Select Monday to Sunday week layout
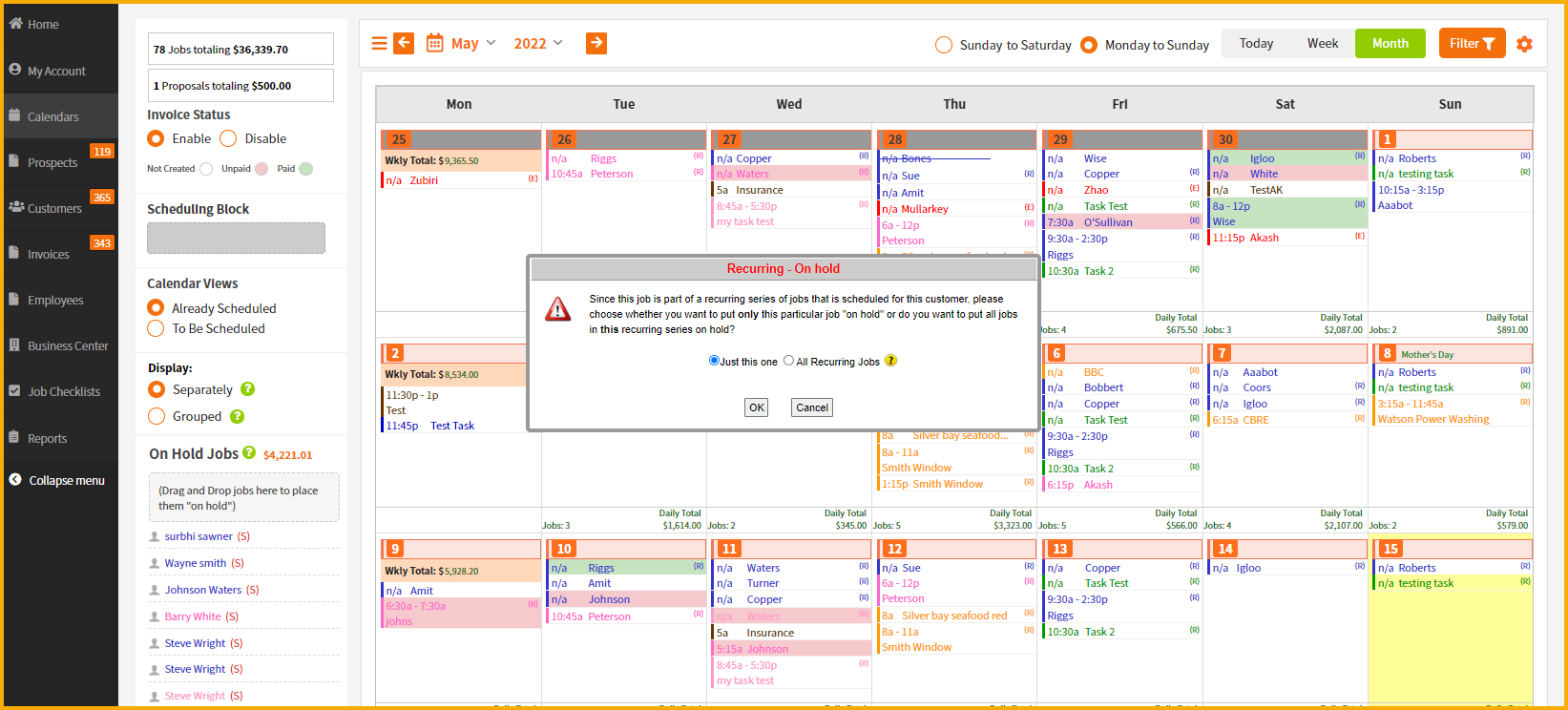1568x710 pixels. point(1089,45)
